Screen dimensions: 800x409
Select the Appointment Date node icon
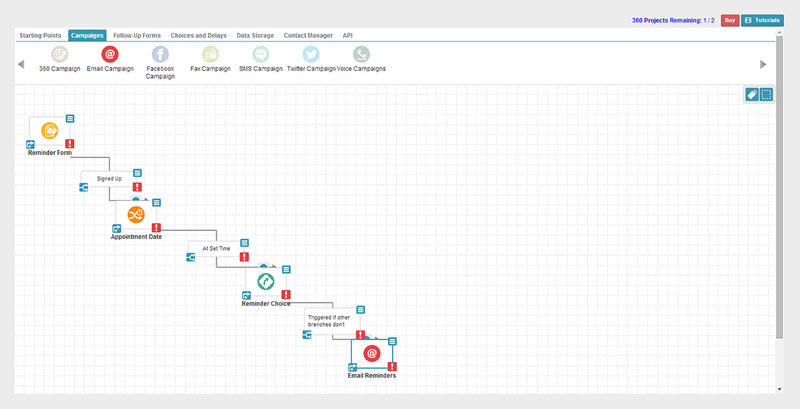[136, 214]
